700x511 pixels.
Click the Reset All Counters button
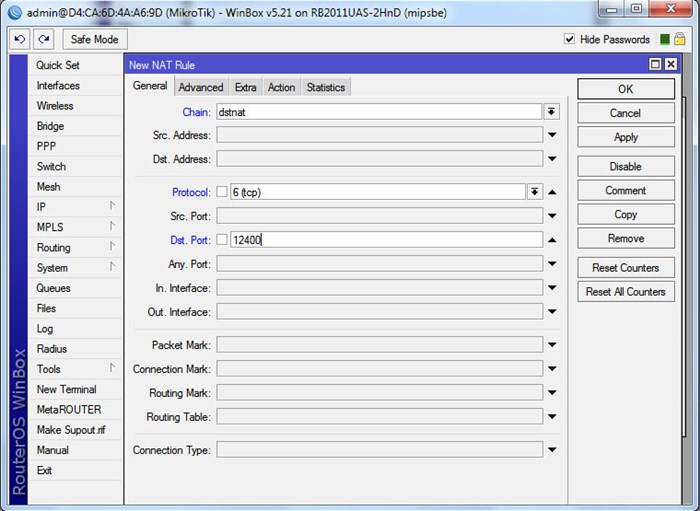coord(626,291)
